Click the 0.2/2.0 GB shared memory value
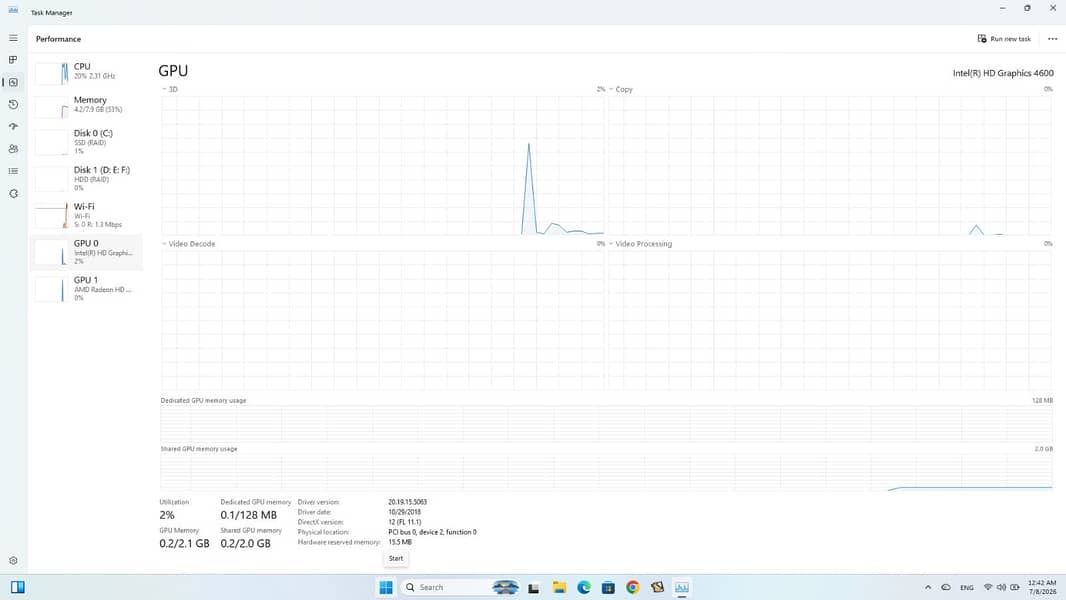1066x600 pixels. 245,544
